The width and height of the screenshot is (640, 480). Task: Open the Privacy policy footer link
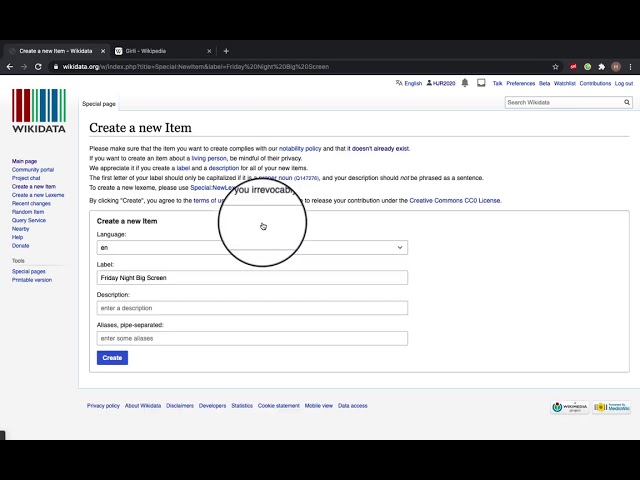pos(103,406)
